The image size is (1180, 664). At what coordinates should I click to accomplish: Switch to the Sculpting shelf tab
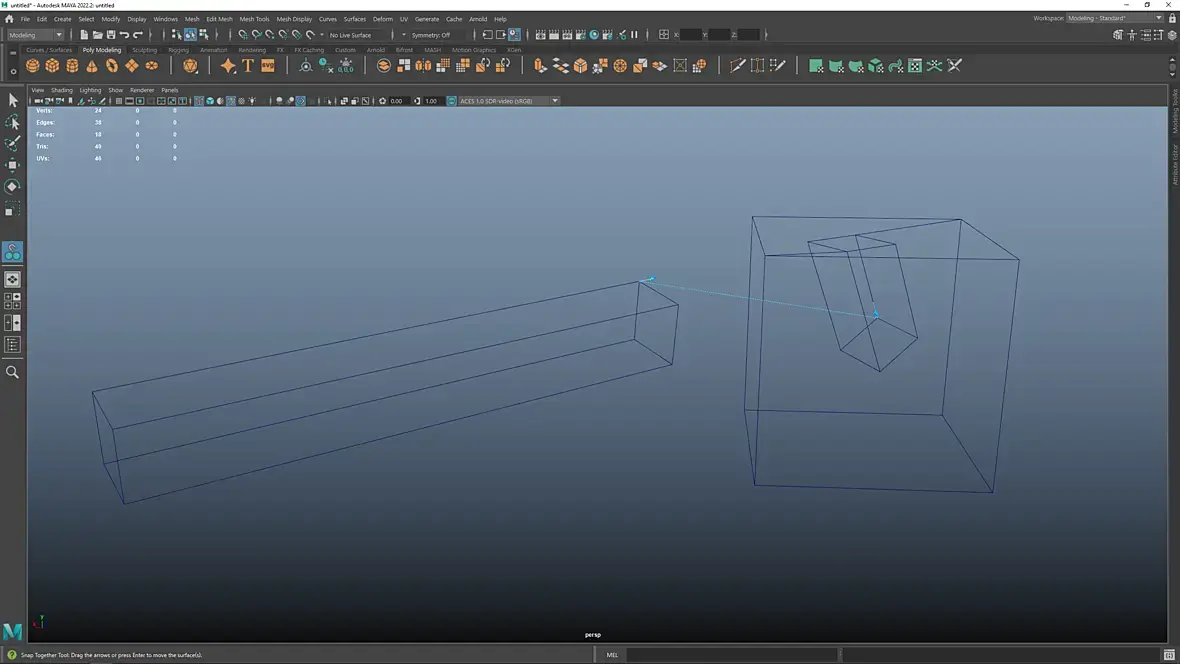click(x=144, y=50)
